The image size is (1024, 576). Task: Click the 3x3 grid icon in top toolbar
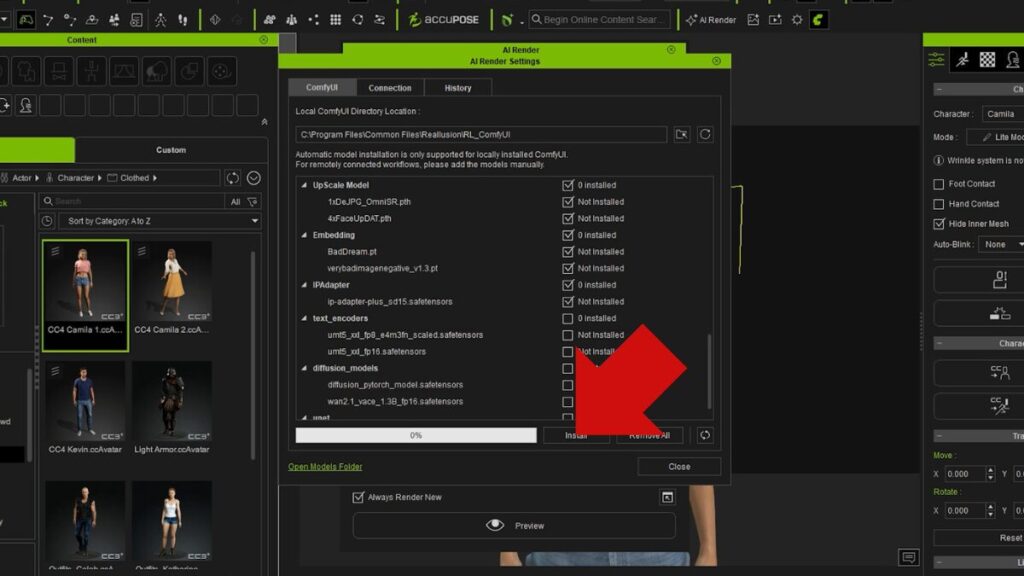(x=336, y=20)
